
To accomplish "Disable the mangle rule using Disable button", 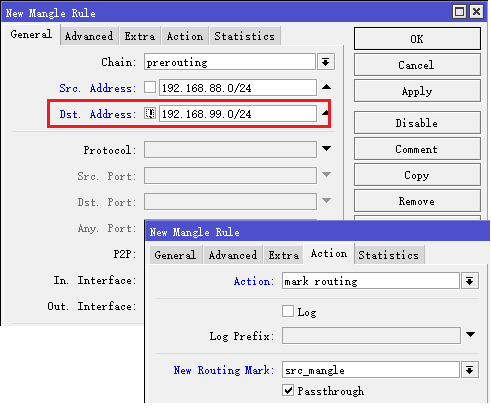I will pos(417,123).
